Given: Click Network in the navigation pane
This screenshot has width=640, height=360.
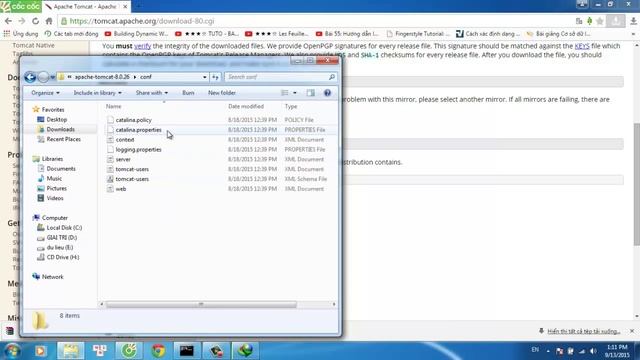Looking at the screenshot, I should pos(53,277).
